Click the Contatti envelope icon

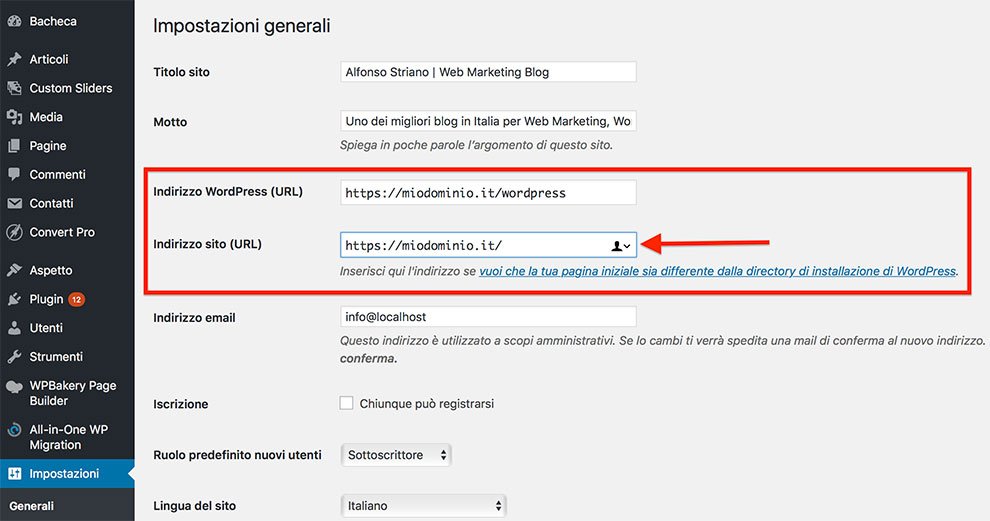(x=14, y=203)
